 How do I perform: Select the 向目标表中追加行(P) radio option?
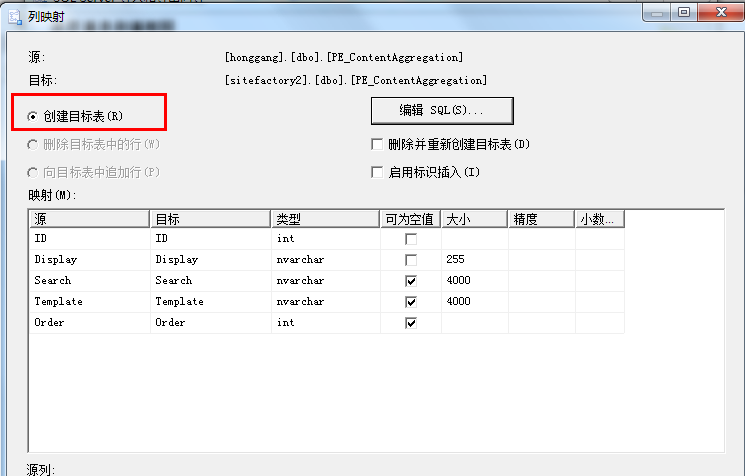(32, 172)
